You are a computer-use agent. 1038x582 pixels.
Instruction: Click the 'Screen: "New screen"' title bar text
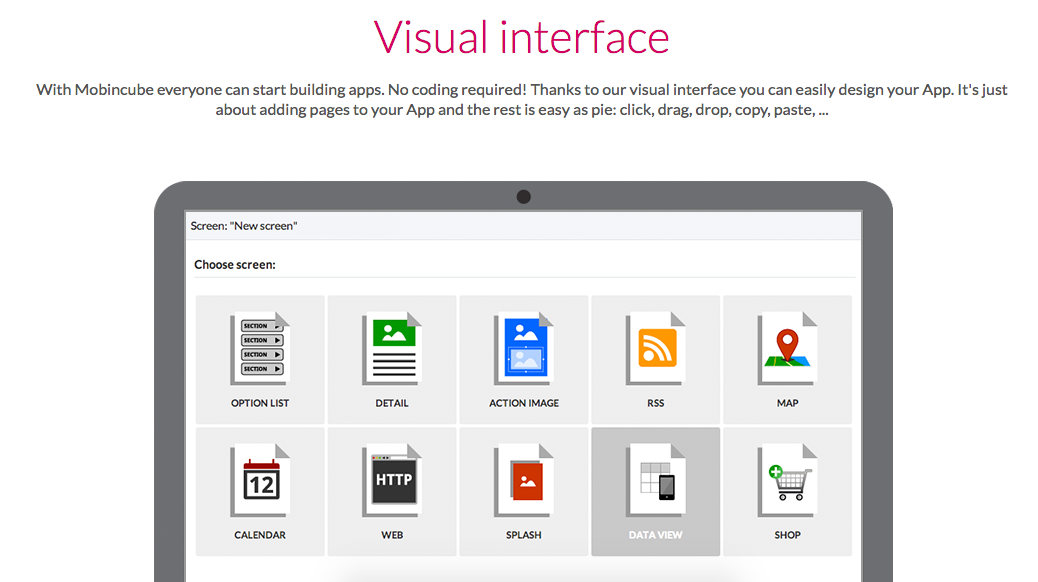point(244,226)
